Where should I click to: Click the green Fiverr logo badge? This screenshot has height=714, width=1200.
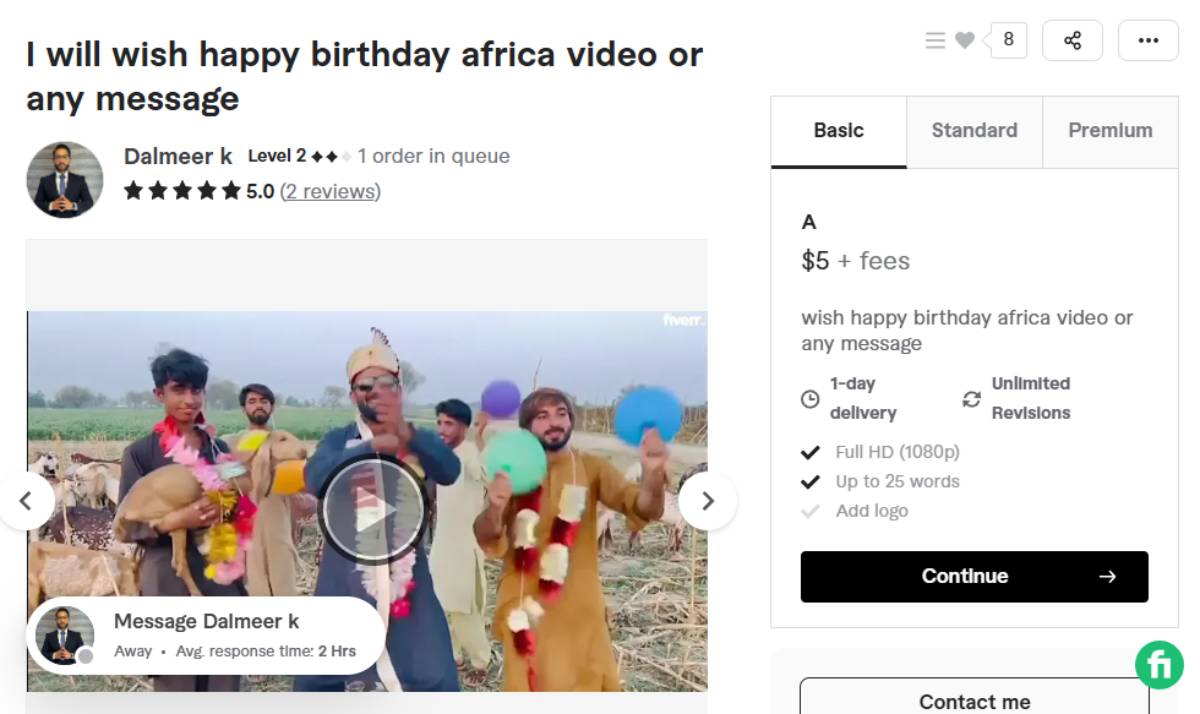[x=1158, y=663]
